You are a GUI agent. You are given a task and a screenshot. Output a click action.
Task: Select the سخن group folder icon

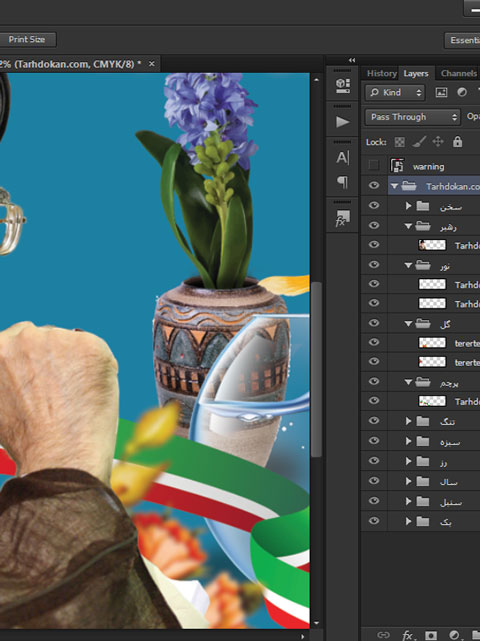point(423,206)
